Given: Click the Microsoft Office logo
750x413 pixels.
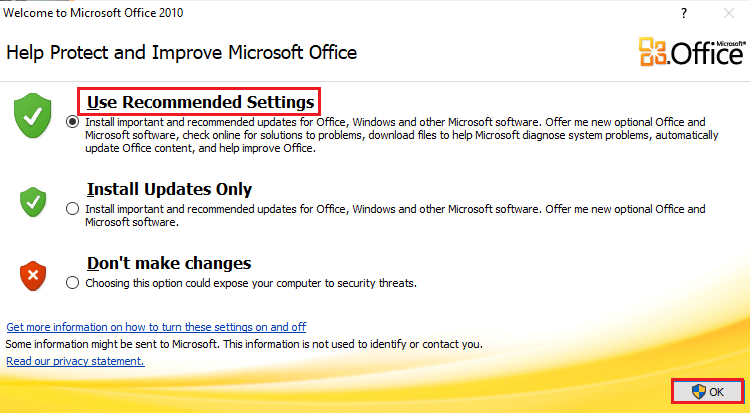Looking at the screenshot, I should 690,52.
